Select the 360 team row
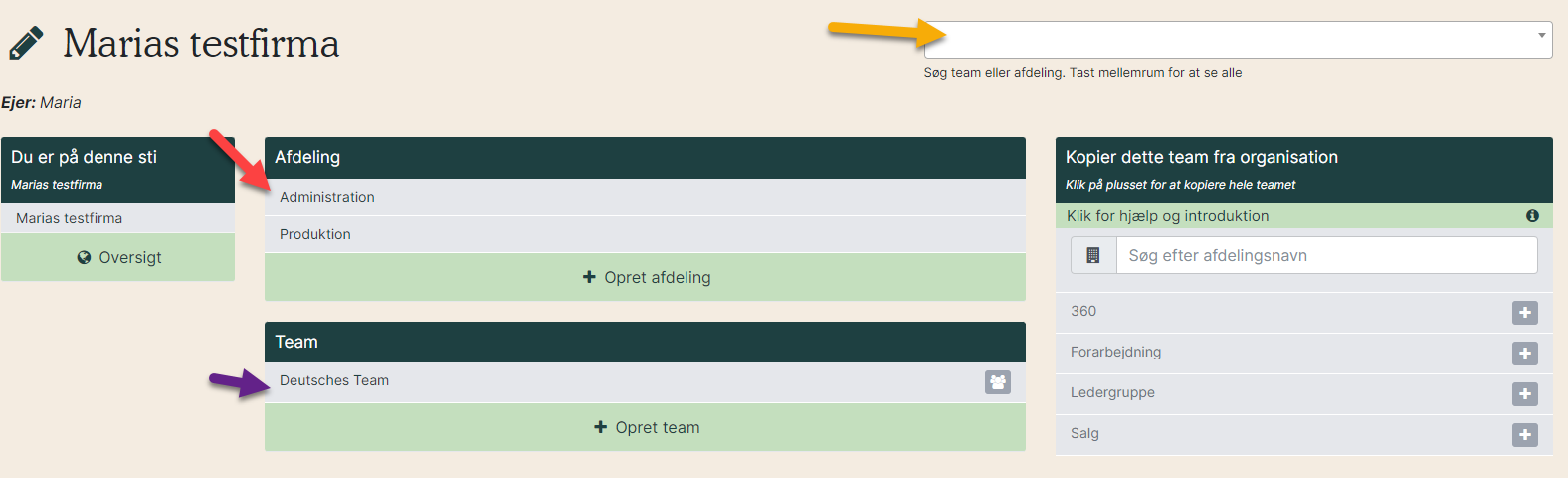Screen dimensions: 1568x478 [1303, 312]
